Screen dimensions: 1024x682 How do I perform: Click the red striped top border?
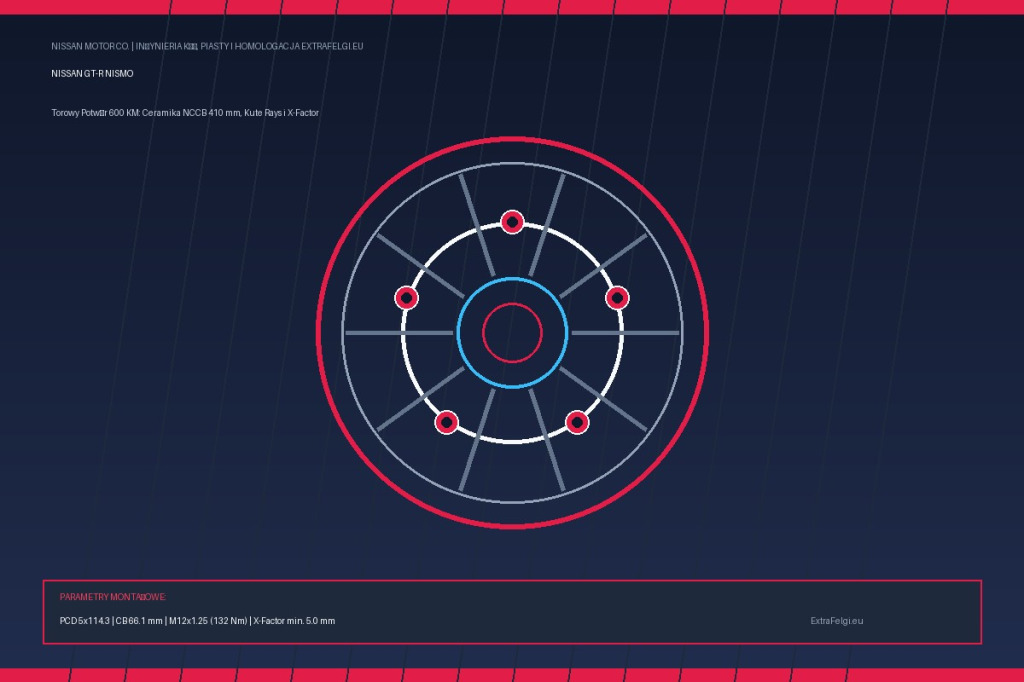[512, 7]
